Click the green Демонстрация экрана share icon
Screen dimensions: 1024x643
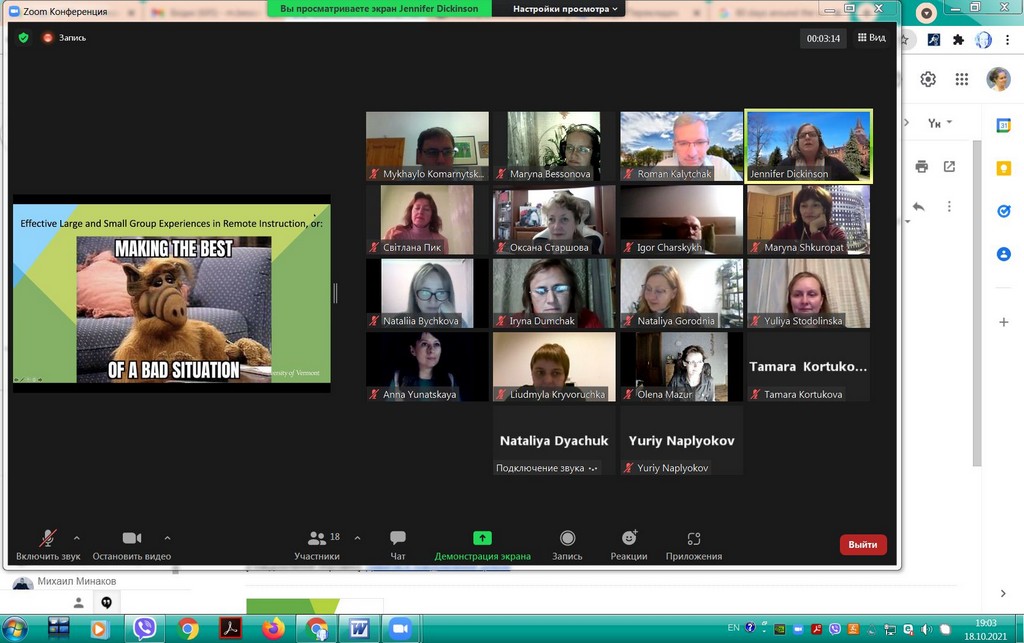coord(482,538)
